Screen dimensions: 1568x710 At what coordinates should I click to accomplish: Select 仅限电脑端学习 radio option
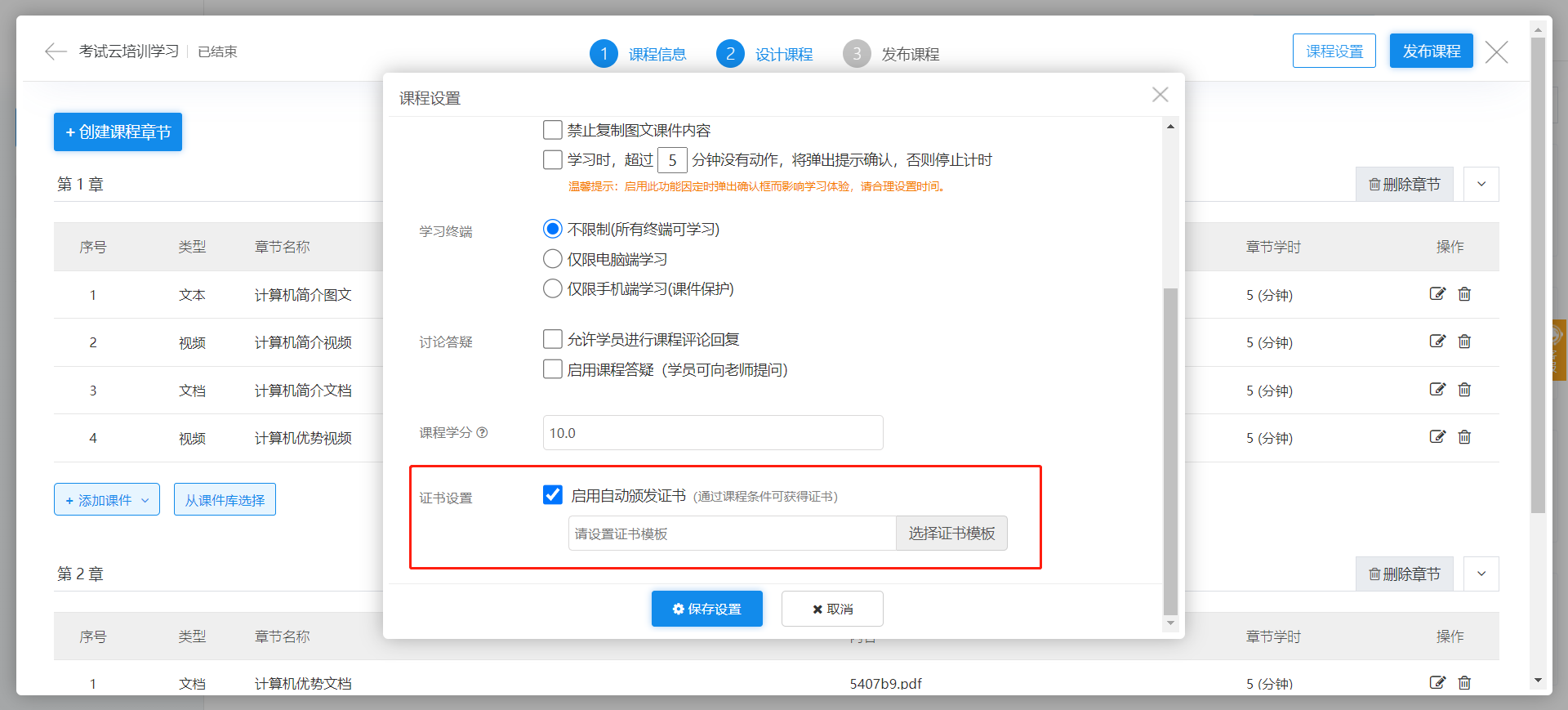coord(553,259)
